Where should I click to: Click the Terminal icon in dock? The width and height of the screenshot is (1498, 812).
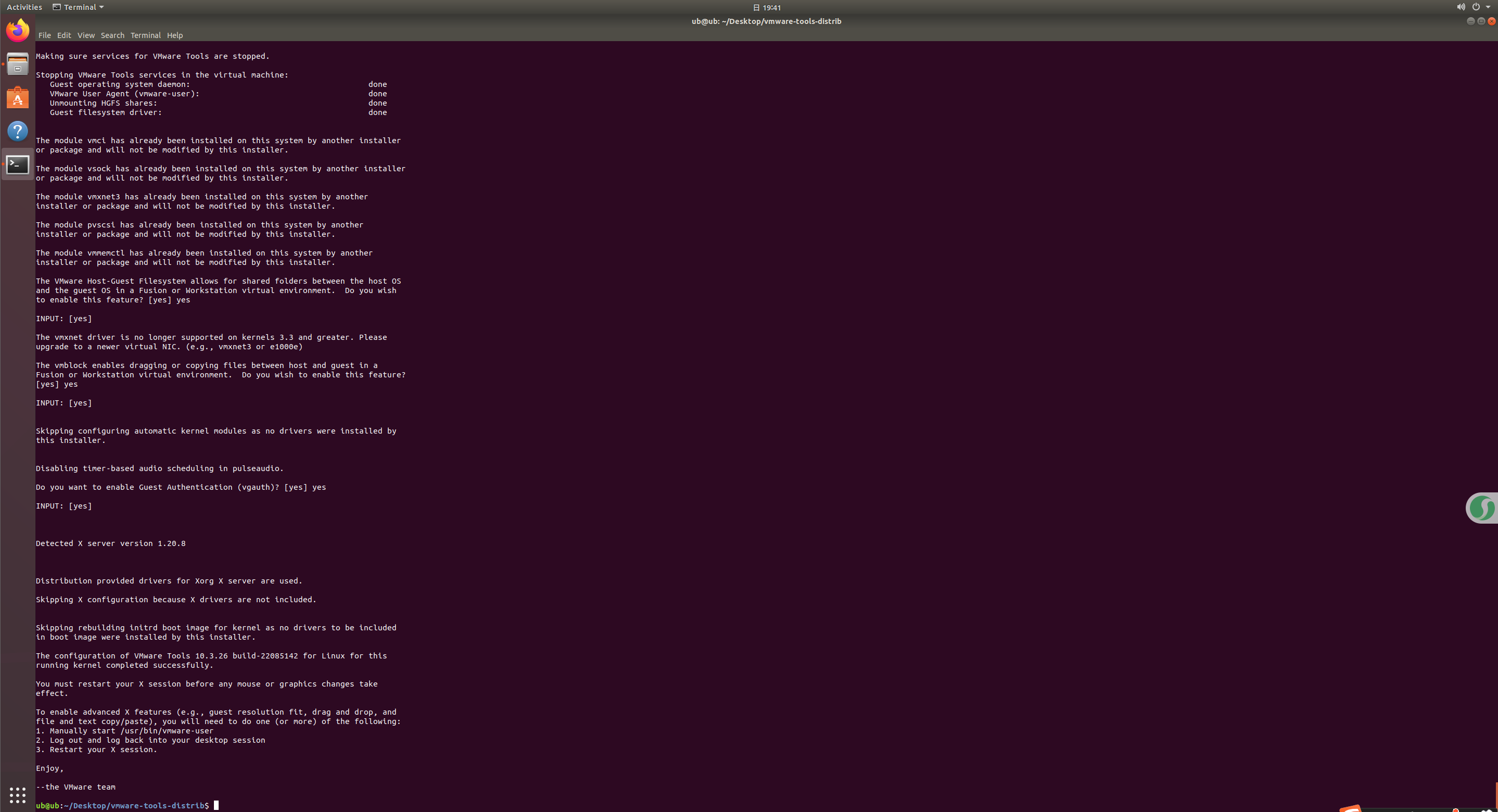(x=18, y=165)
